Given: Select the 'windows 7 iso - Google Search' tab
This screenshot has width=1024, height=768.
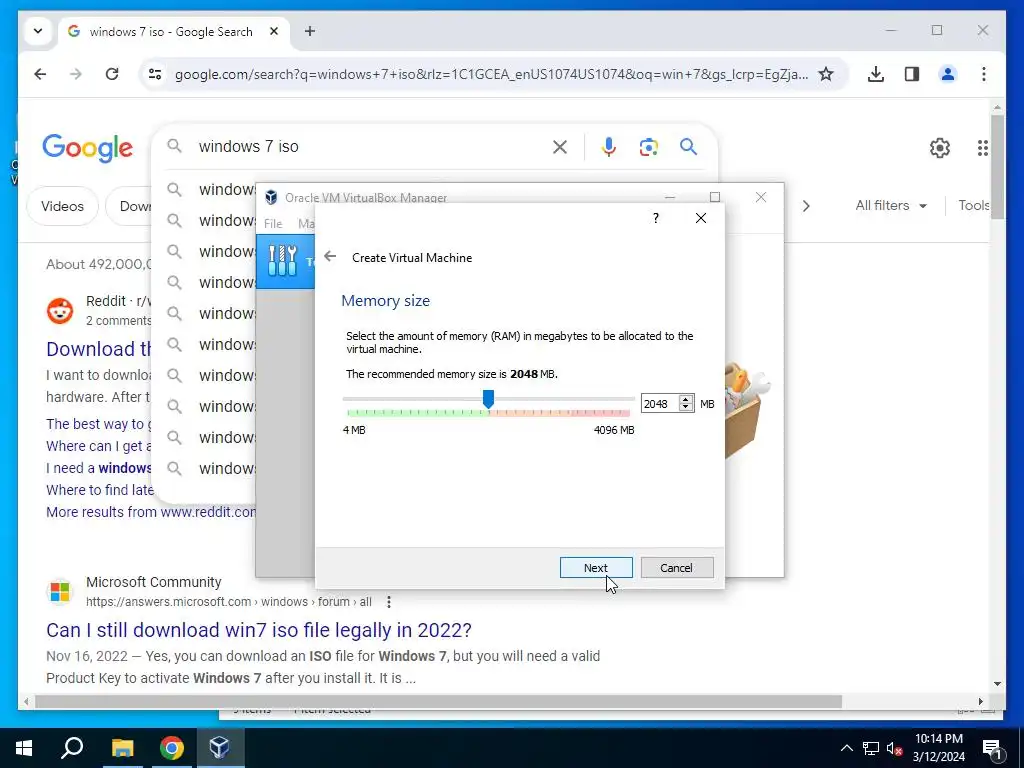Looking at the screenshot, I should [x=174, y=31].
